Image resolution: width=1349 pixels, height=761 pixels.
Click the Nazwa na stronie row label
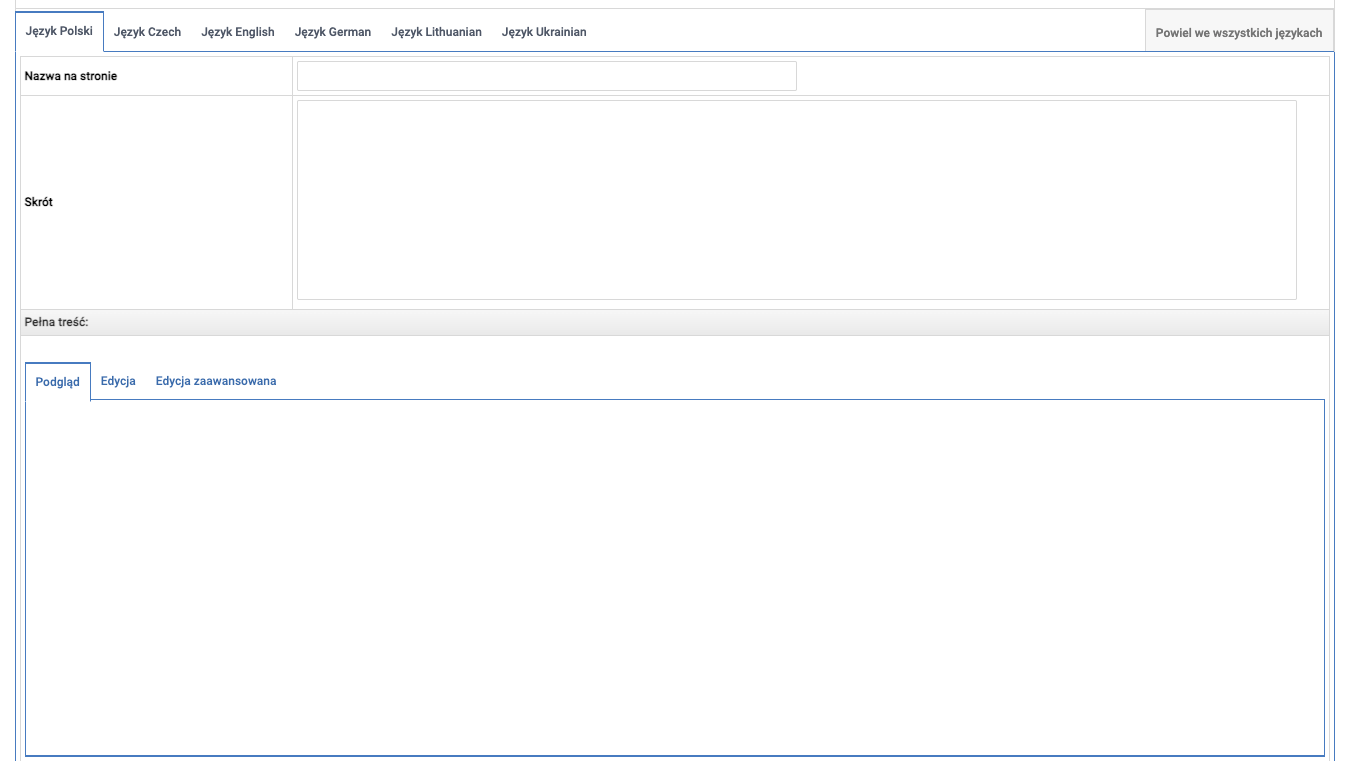pos(70,75)
